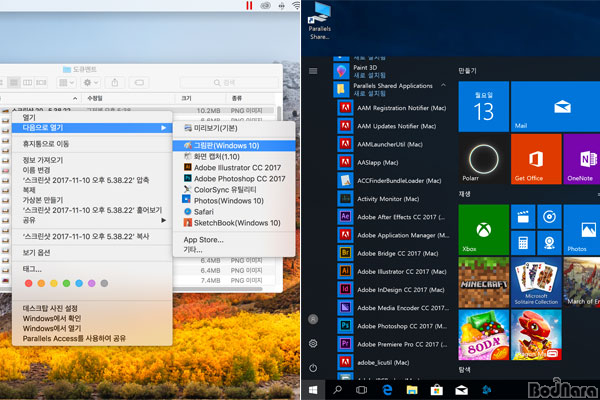This screenshot has width=600, height=400.
Task: Launch Adobe Illustrator CC 2017 (Mac) in Start
Action: (393, 271)
